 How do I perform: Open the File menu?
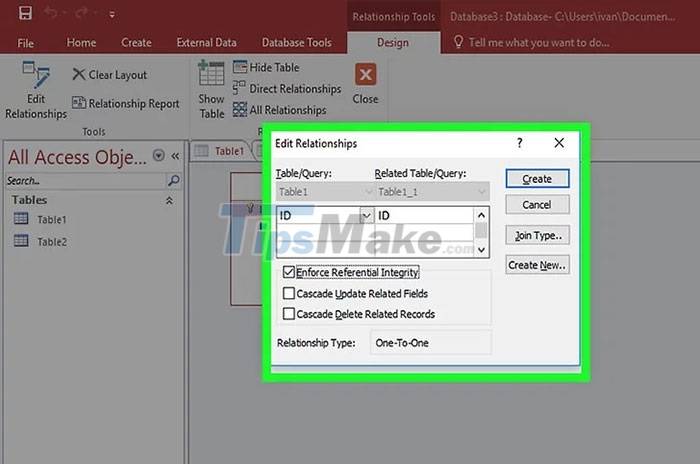[x=25, y=43]
